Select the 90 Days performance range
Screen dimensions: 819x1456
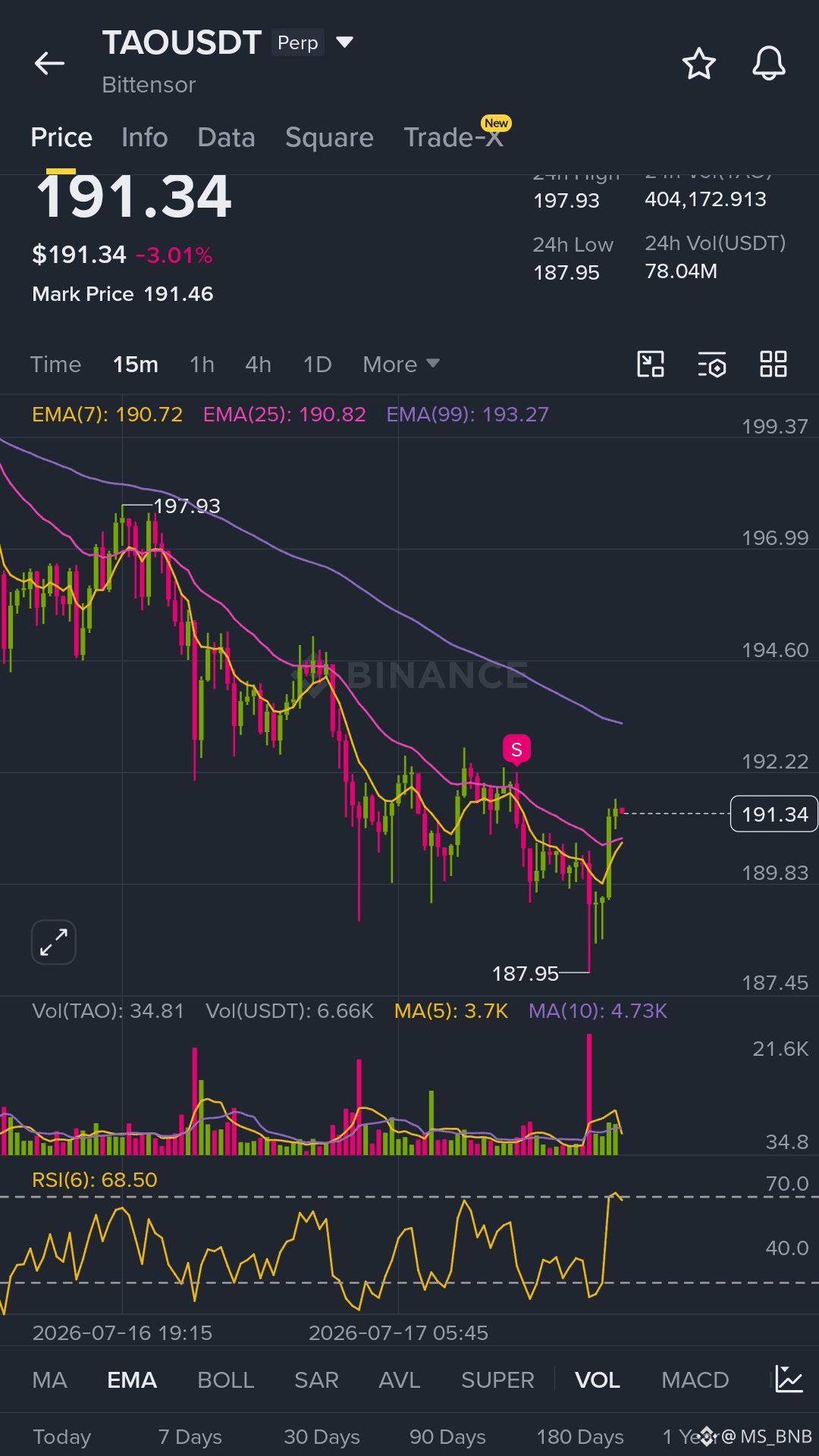[x=447, y=1437]
